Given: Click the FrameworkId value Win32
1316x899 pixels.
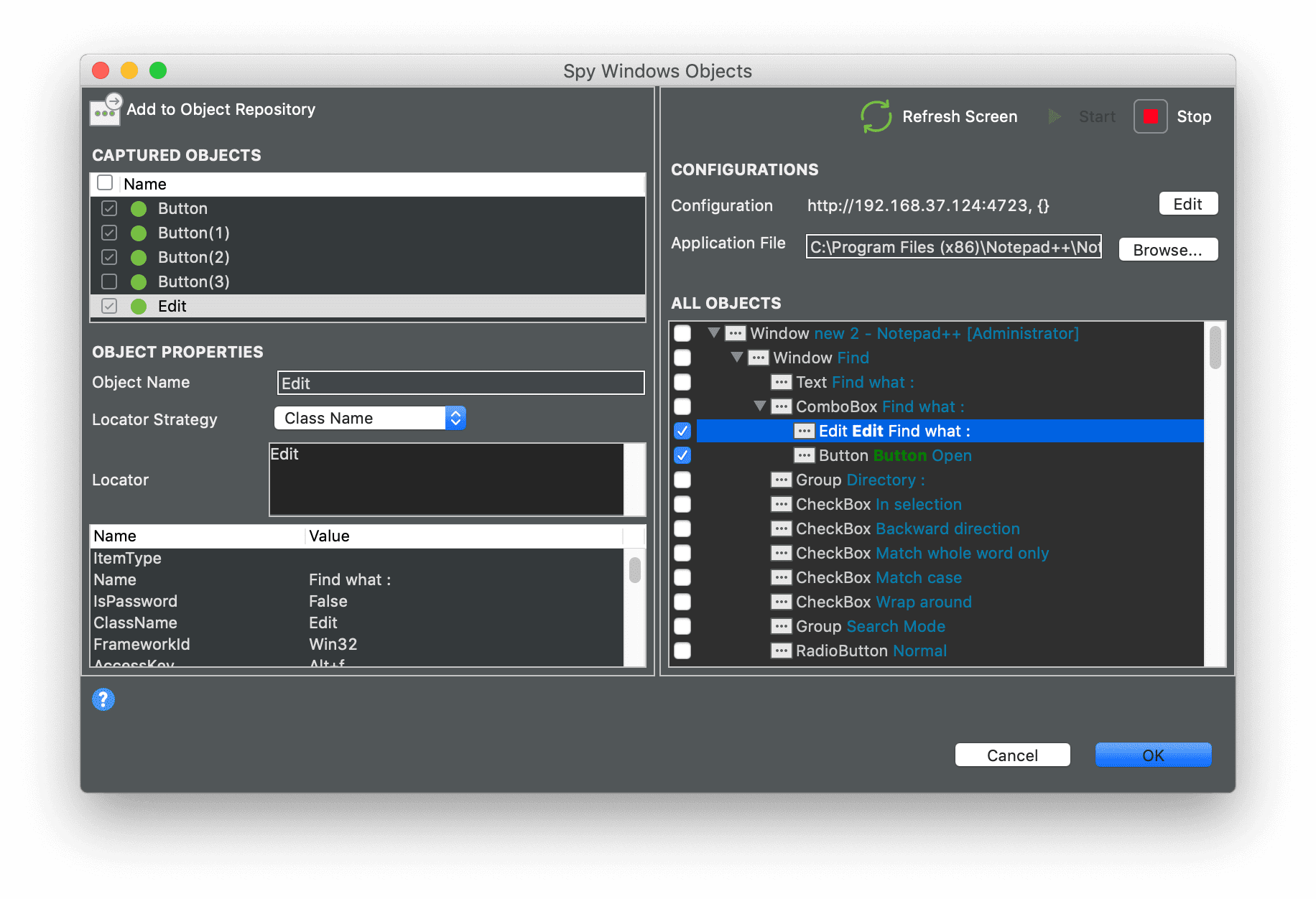Looking at the screenshot, I should pyautogui.click(x=333, y=644).
